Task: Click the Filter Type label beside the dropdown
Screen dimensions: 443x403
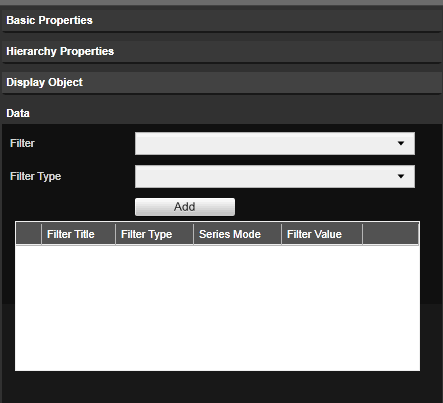Action: (36, 176)
